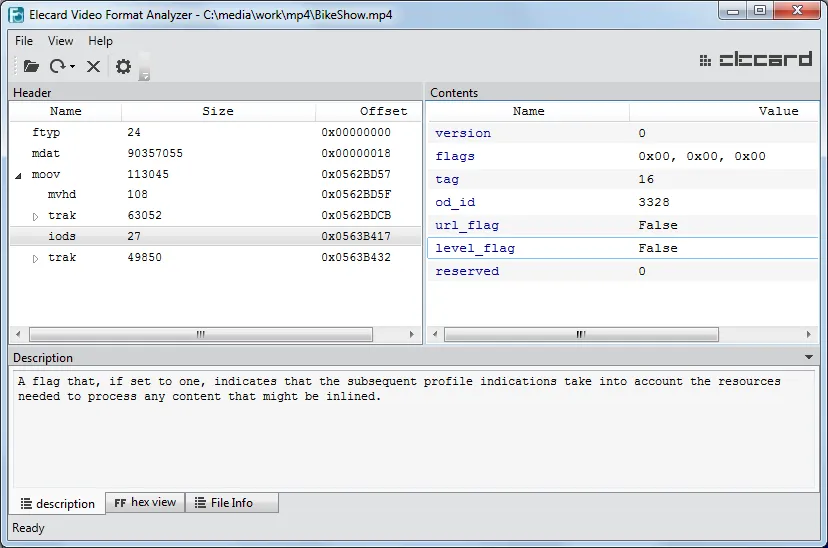Expand the first trak node (size 63052)

tap(35, 216)
